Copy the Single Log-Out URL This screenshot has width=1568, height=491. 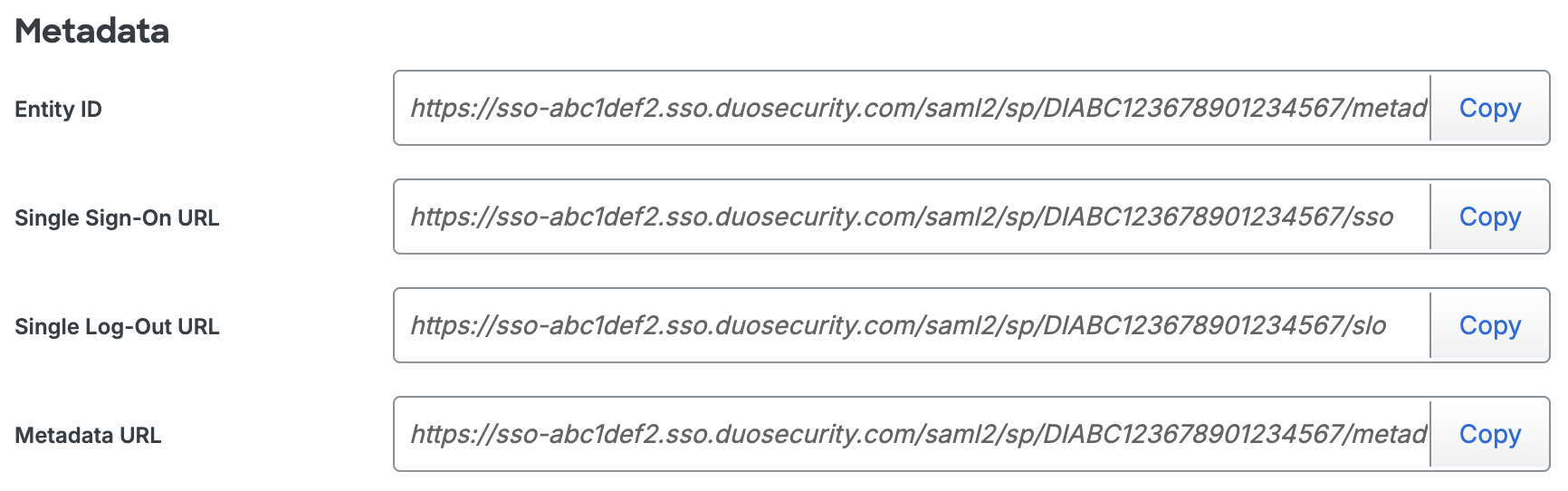(x=1489, y=326)
